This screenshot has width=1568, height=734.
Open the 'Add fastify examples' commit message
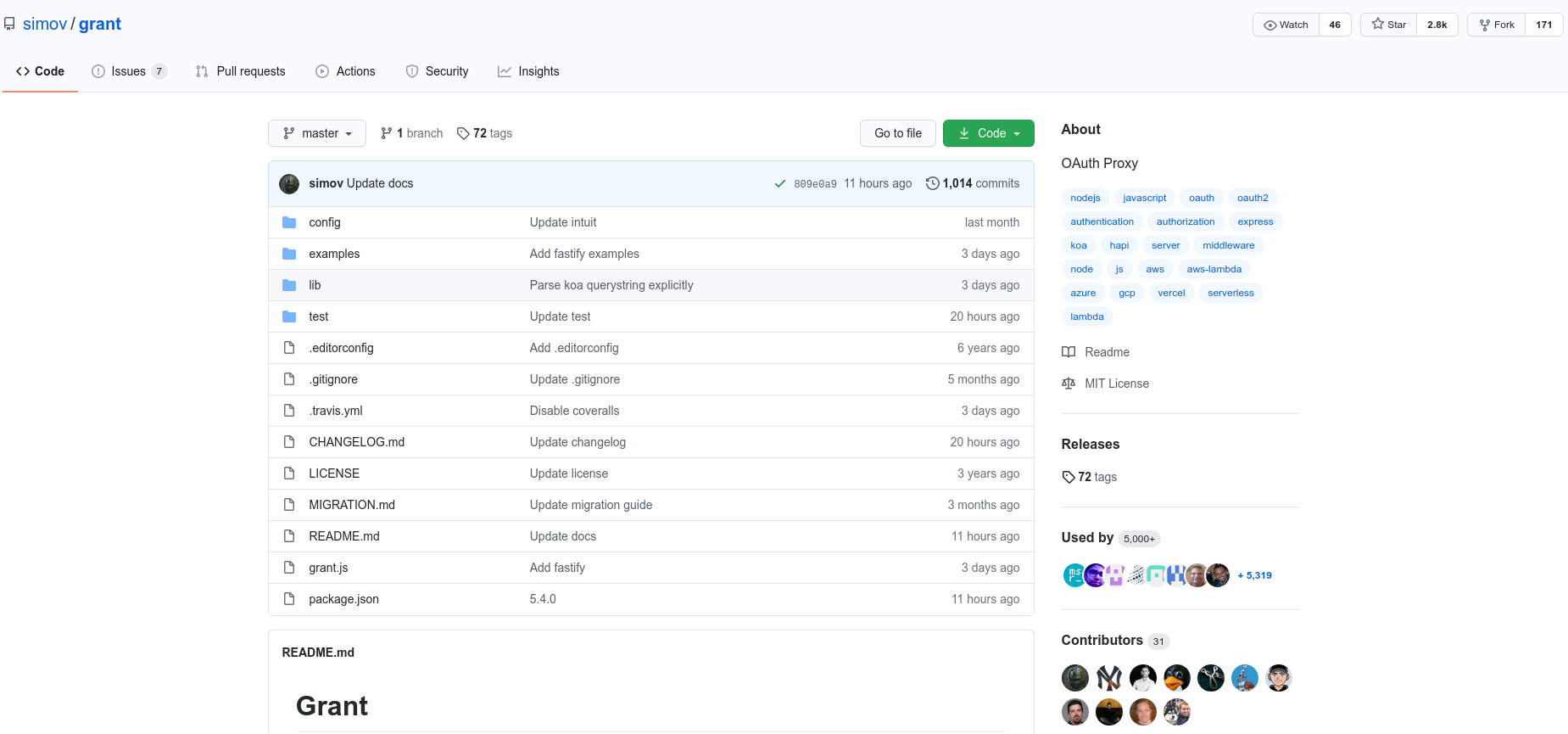pos(584,254)
